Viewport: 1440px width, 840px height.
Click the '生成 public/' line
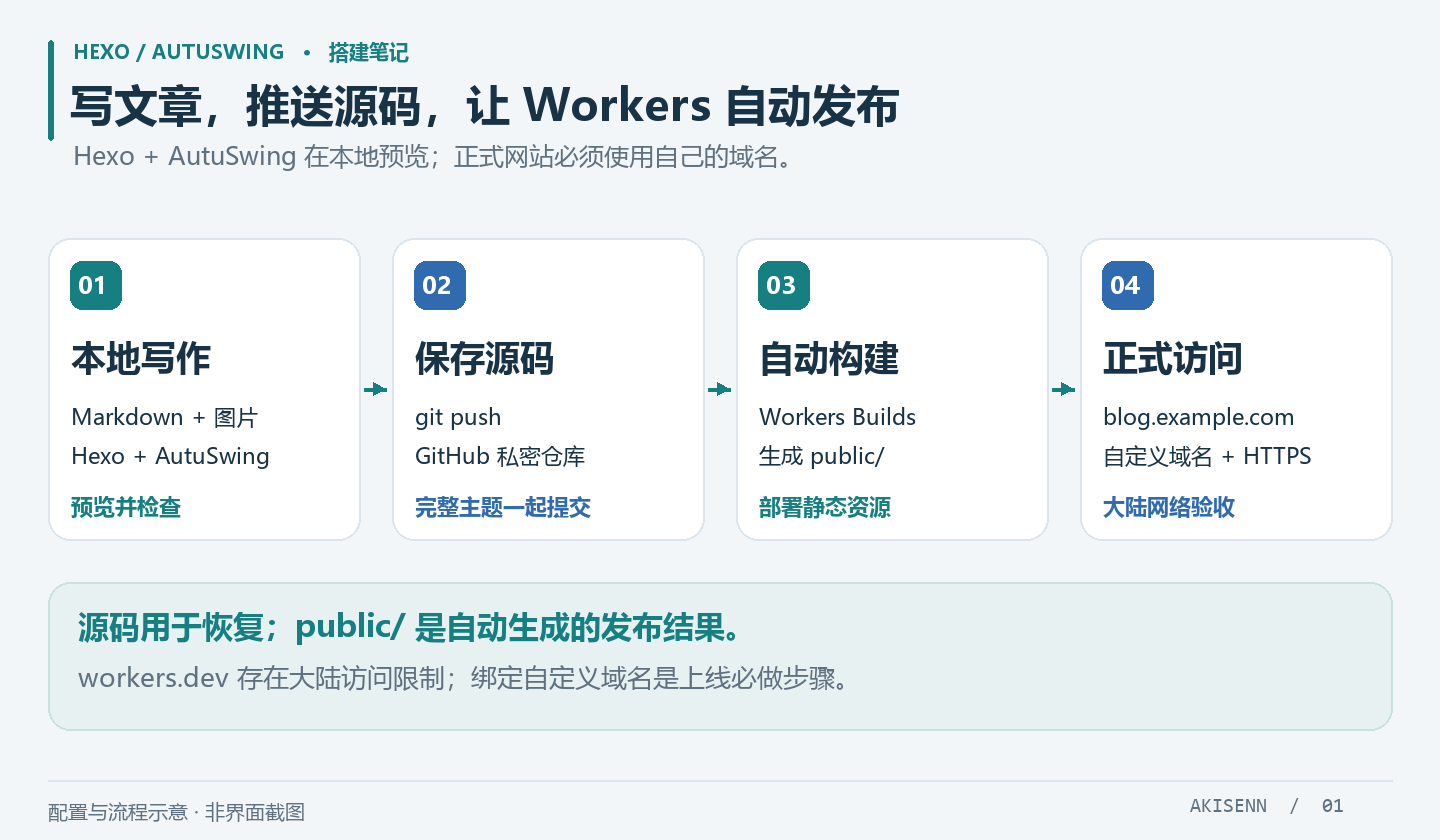pyautogui.click(x=822, y=456)
